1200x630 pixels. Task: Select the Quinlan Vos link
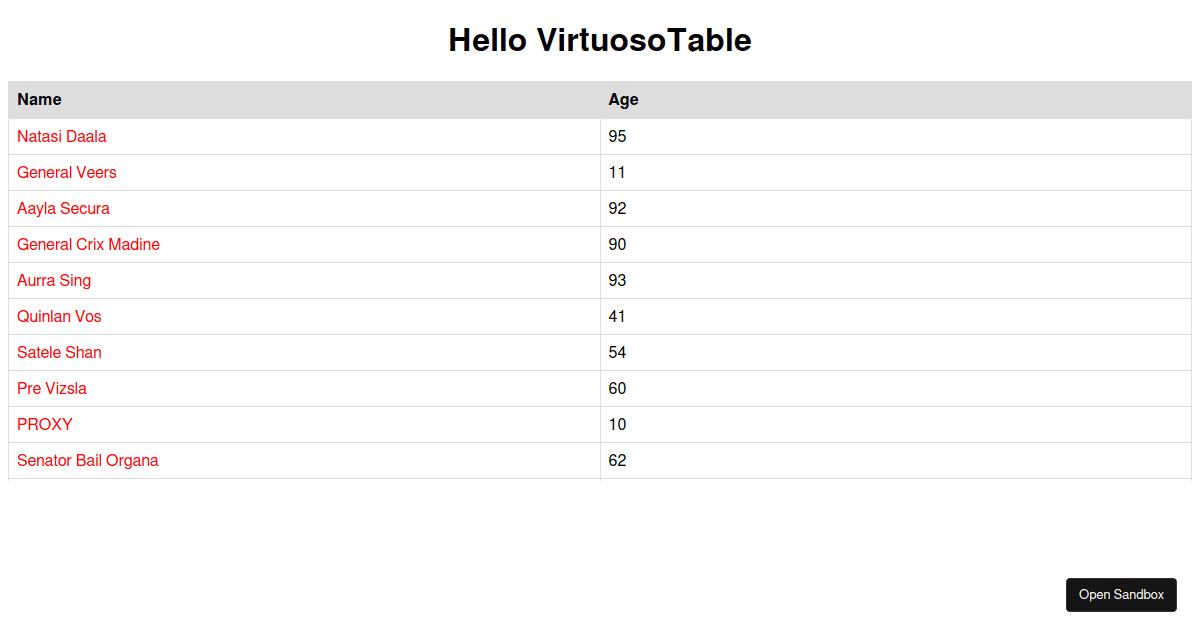59,316
